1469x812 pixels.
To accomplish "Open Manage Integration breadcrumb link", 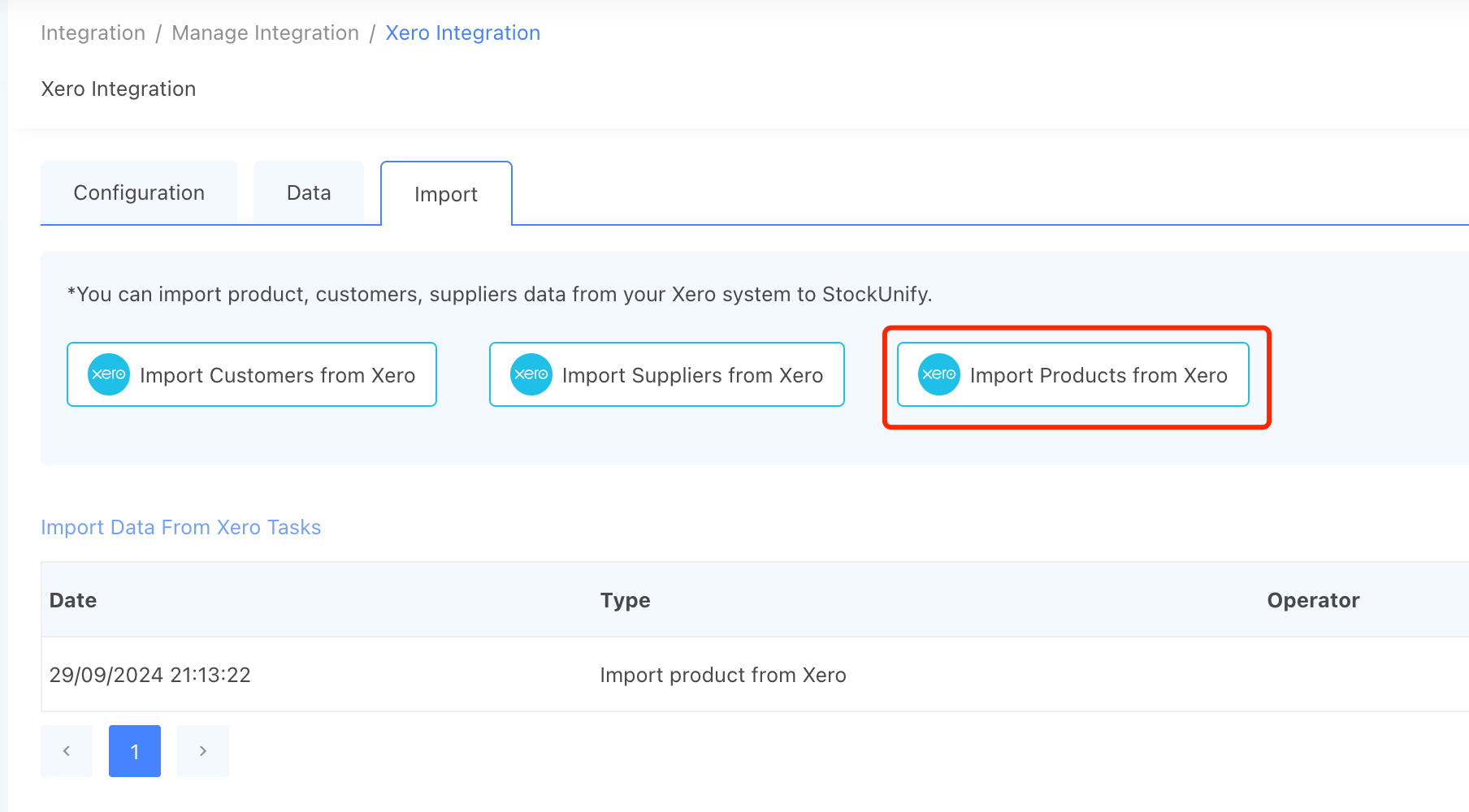I will pyautogui.click(x=265, y=33).
